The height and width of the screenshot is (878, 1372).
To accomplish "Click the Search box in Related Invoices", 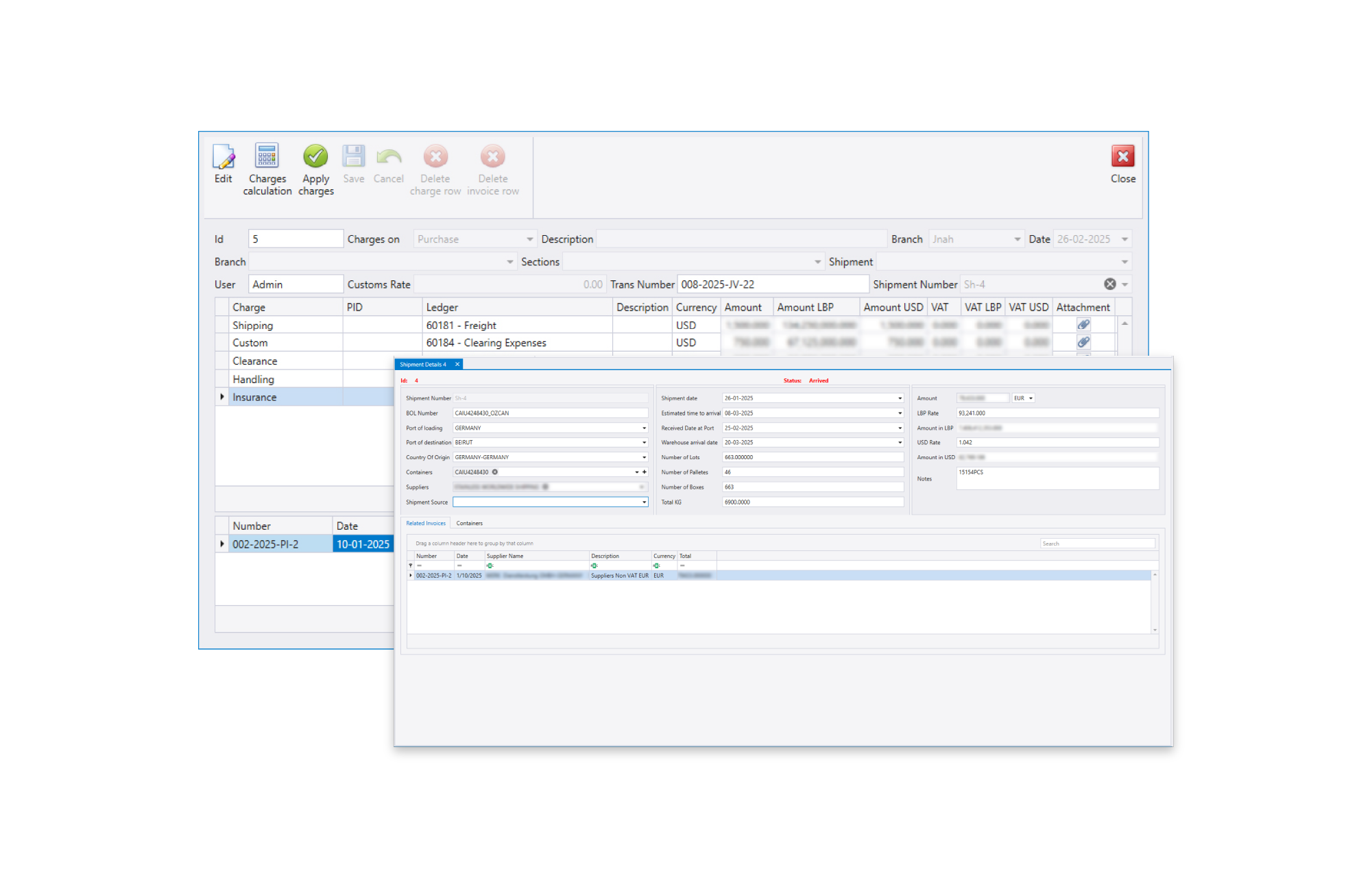I will pyautogui.click(x=1097, y=544).
